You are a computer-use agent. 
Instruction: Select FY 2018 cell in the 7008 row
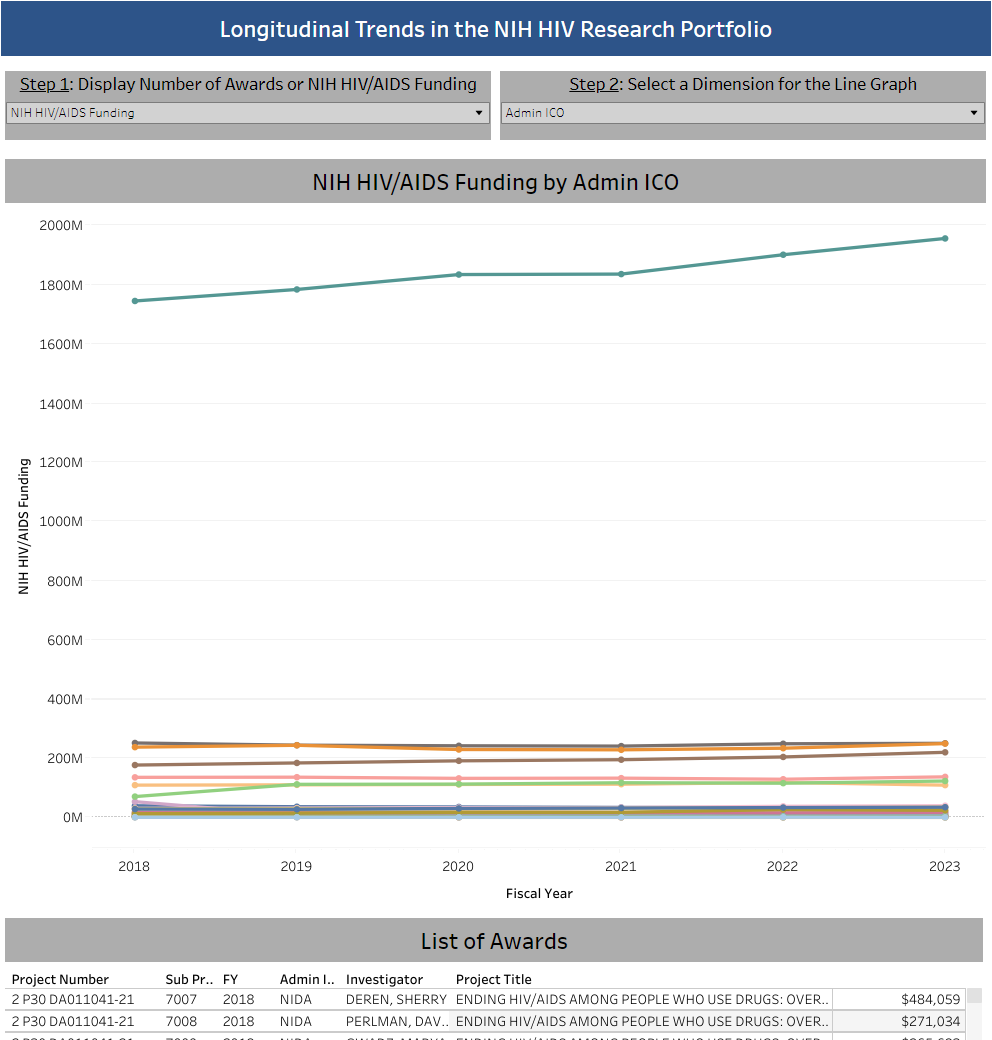[x=238, y=1021]
